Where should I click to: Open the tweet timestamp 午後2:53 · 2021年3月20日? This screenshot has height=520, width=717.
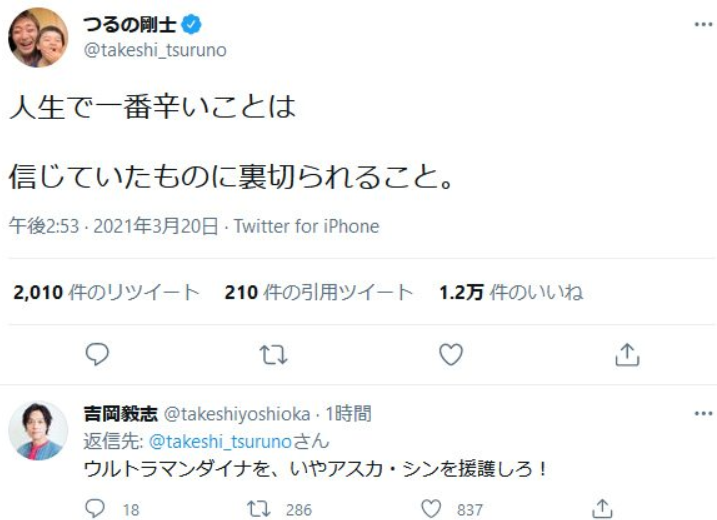click(x=113, y=226)
